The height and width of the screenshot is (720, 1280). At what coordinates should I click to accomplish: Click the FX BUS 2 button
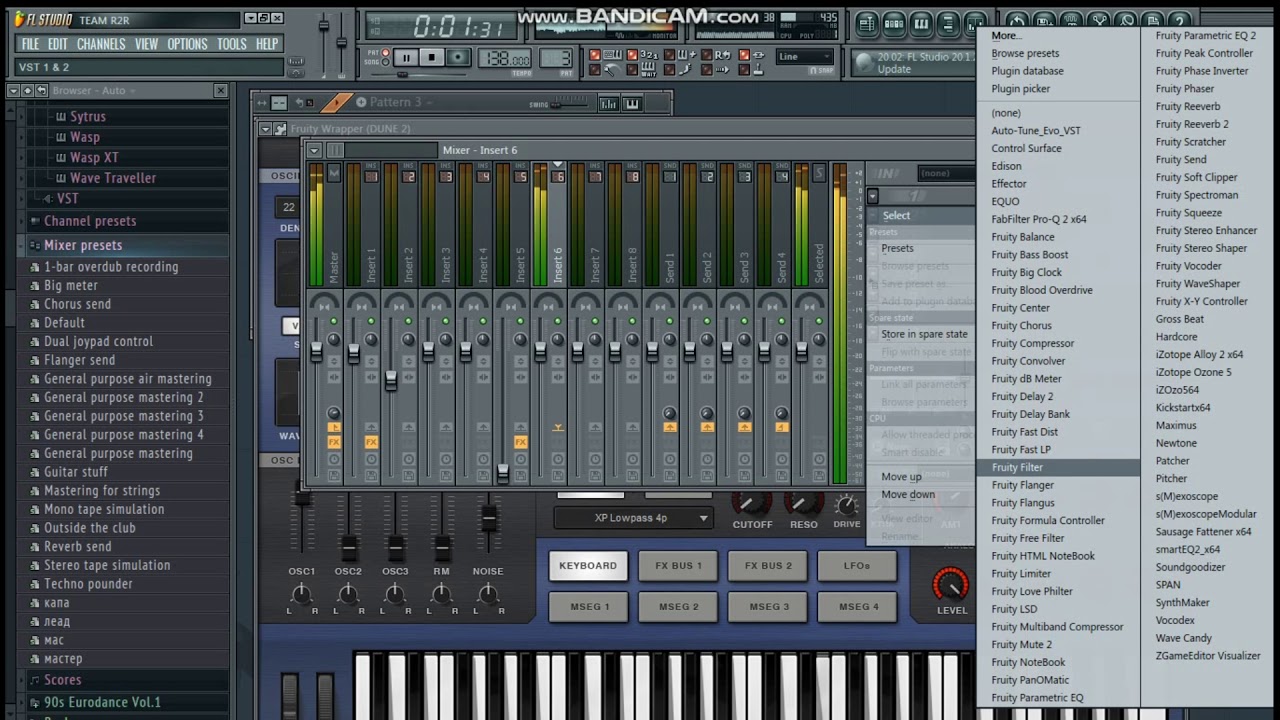click(768, 566)
